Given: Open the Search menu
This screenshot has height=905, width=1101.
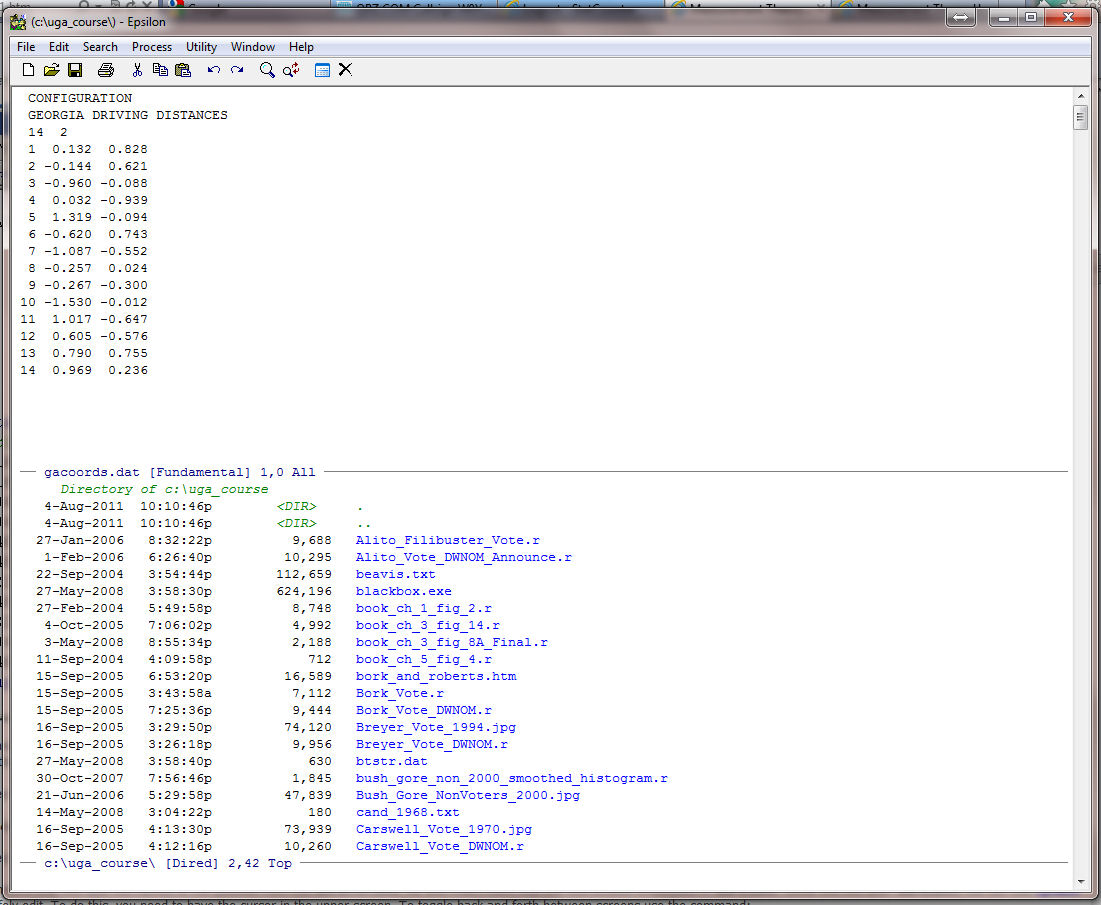Looking at the screenshot, I should 100,47.
